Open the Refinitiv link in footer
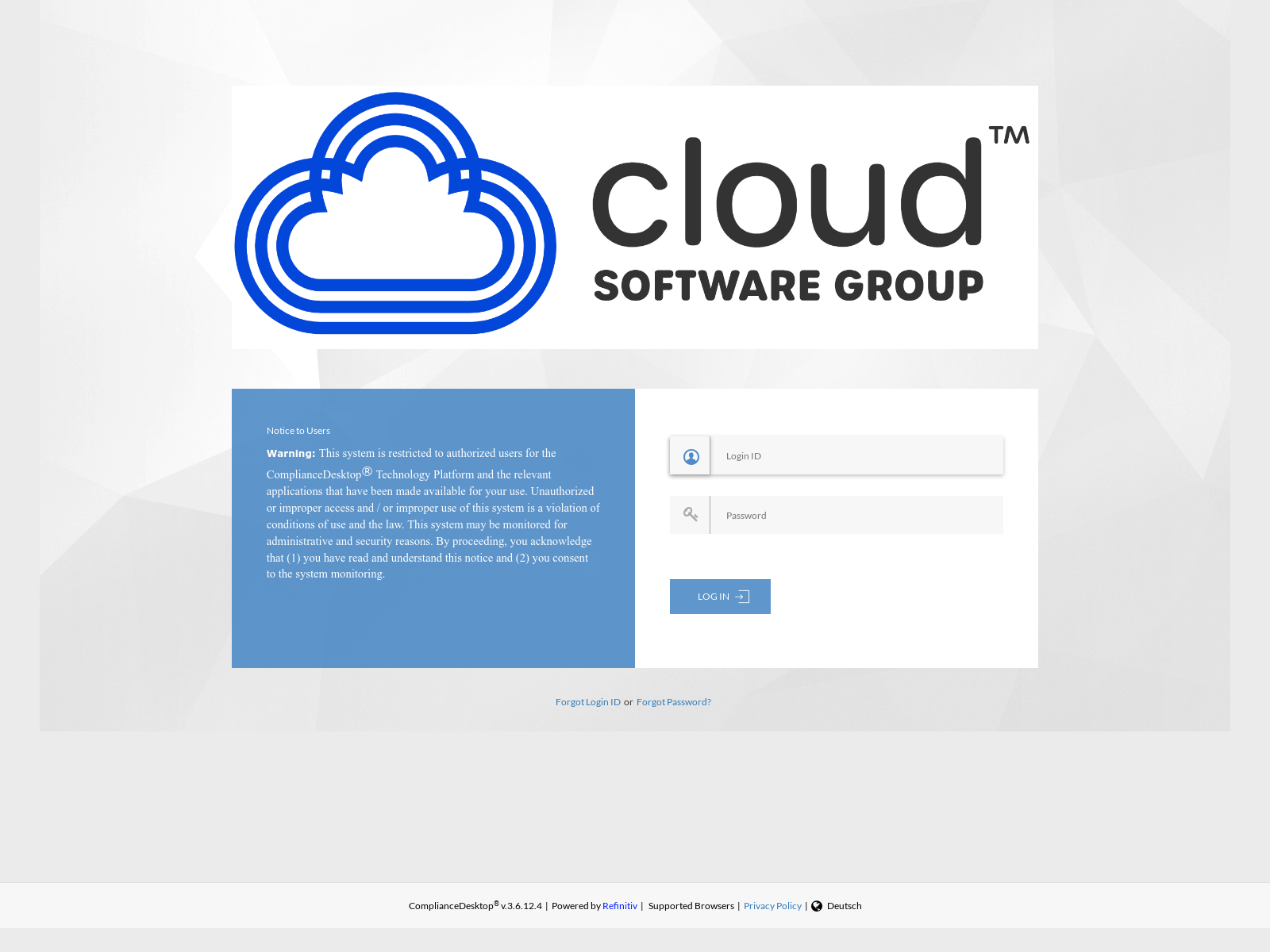The width and height of the screenshot is (1270, 952). coord(620,906)
